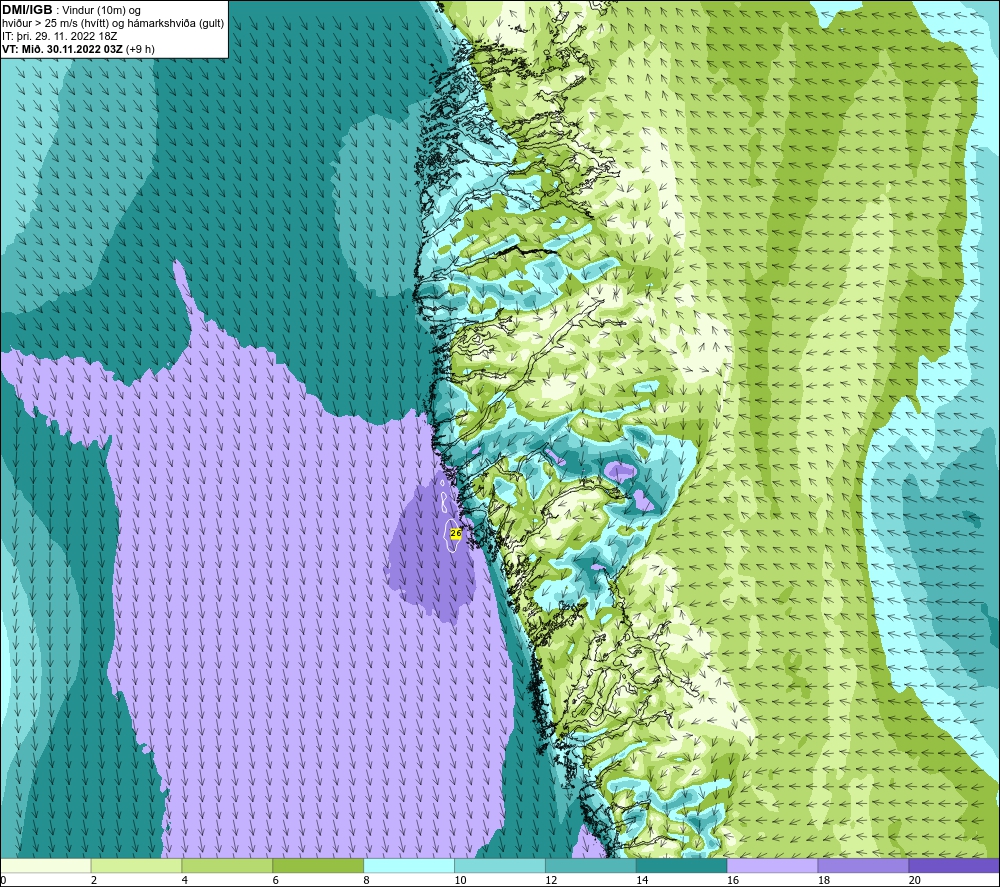
Task: Click the legend scale label '14'
Action: (x=642, y=880)
